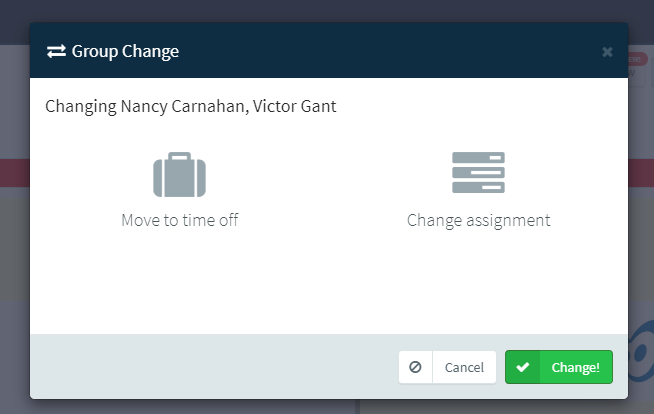Click the ban circle icon beside Cancel
This screenshot has width=654, height=414.
[415, 367]
